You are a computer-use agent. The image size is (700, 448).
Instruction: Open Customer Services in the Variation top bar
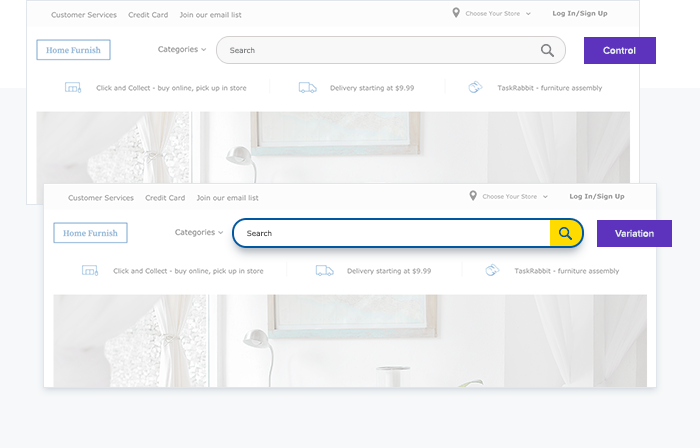point(100,198)
